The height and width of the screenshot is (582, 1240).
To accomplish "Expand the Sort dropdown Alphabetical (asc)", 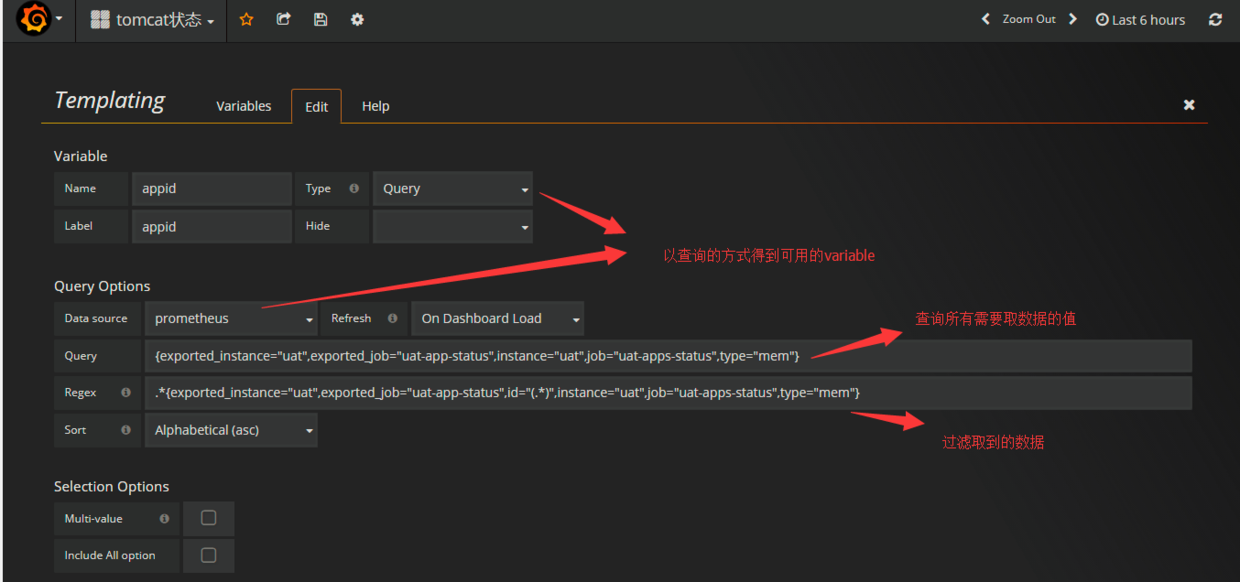I will coord(231,430).
